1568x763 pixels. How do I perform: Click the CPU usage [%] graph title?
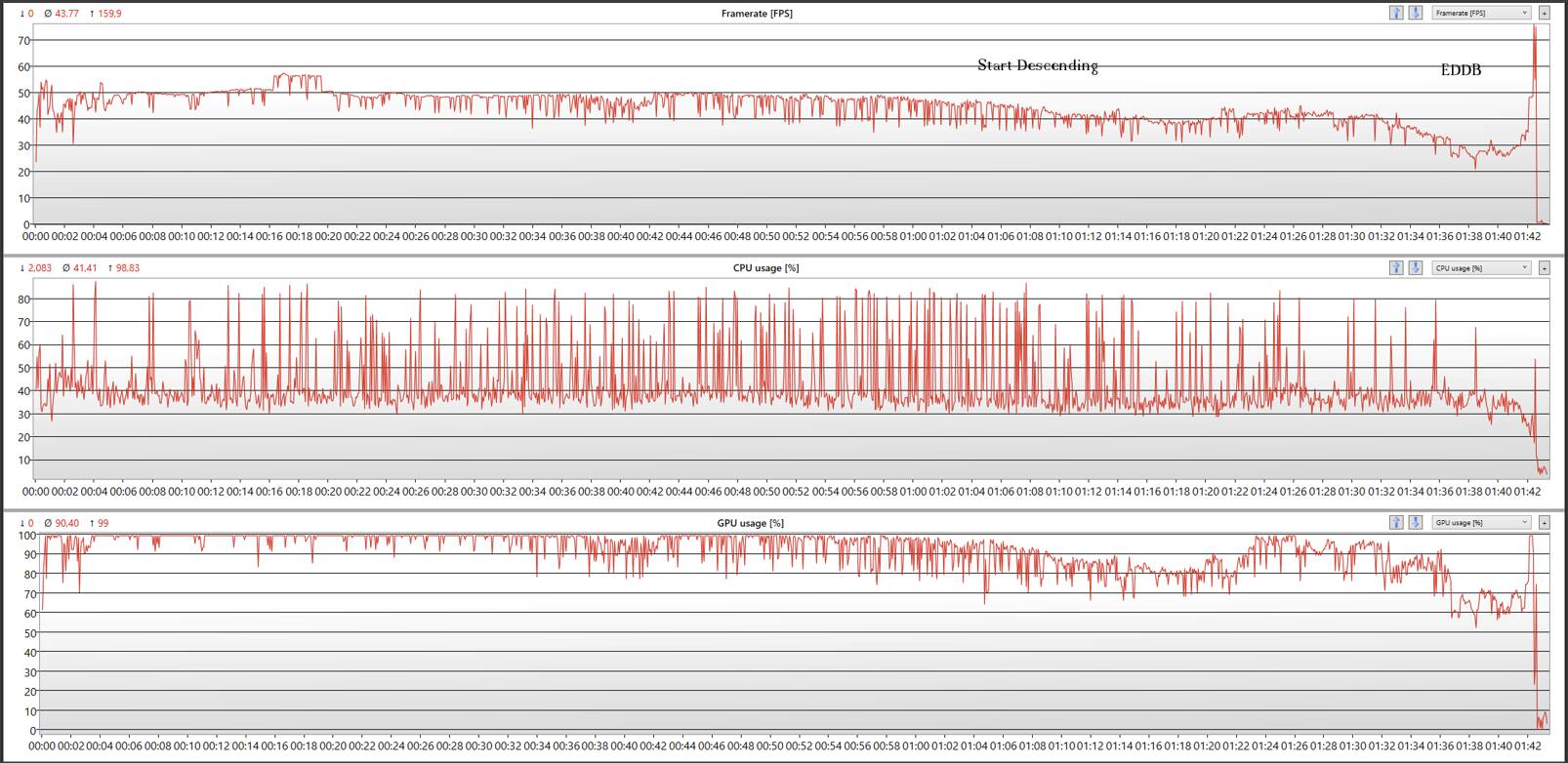(765, 268)
